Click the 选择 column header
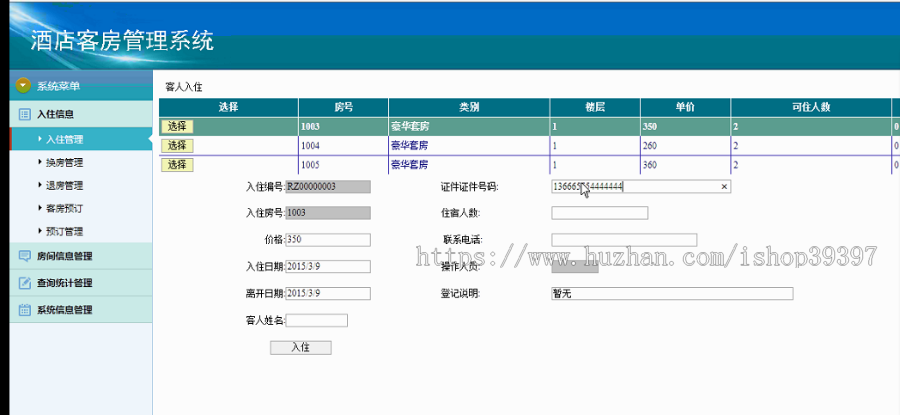 tap(228, 107)
